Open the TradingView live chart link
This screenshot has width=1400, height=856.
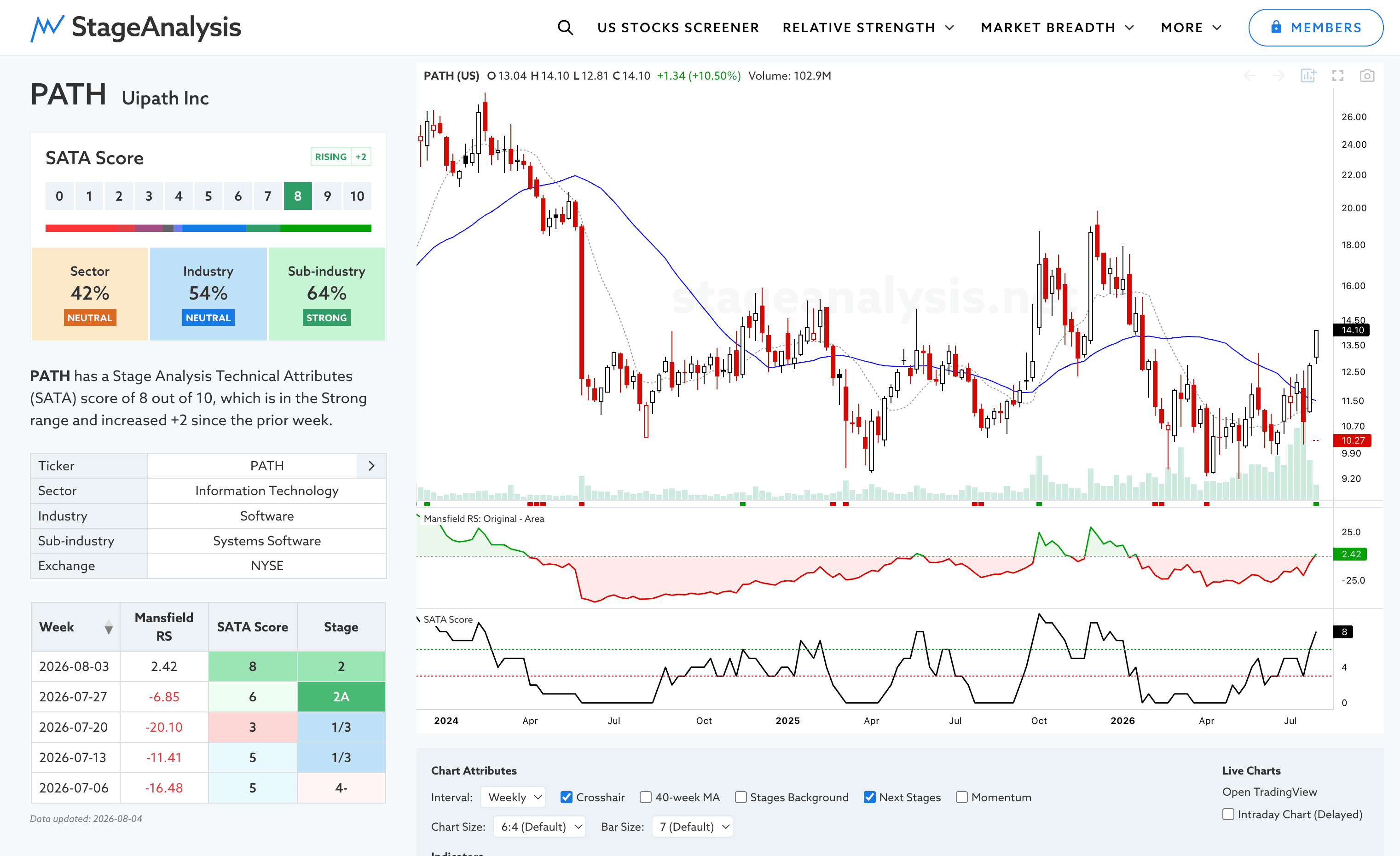click(x=1269, y=791)
